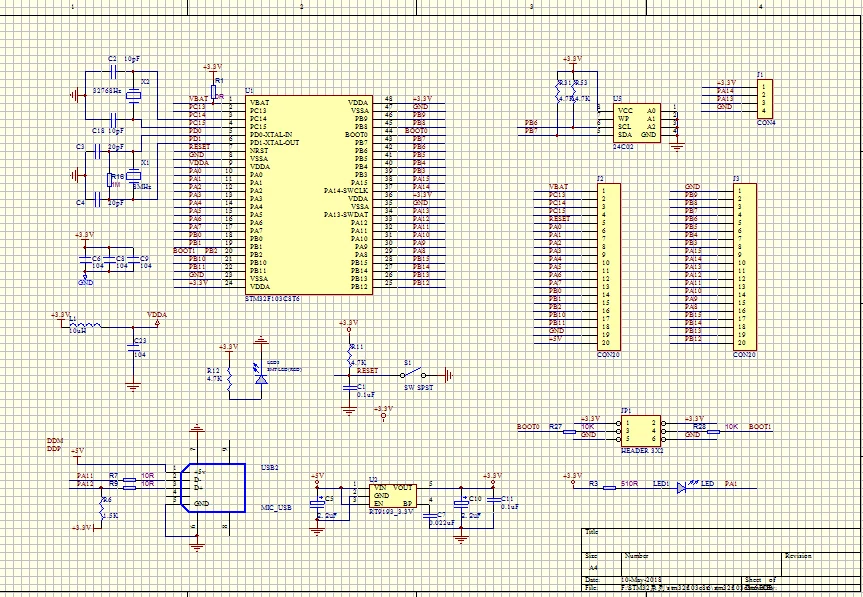Click the C9 104 decoupling capacitor

point(133,260)
